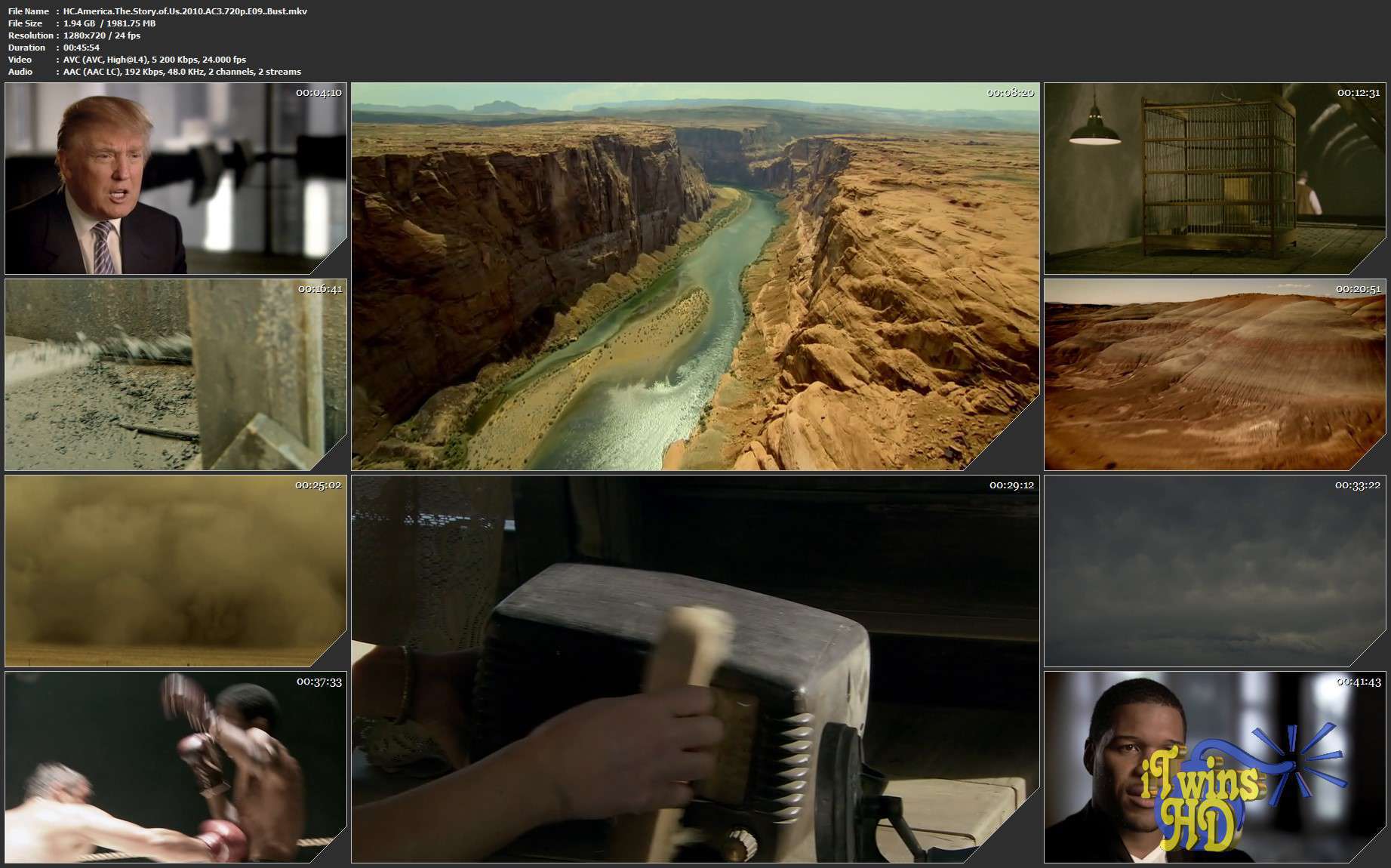Open the interview thumbnail at 00:41:43

click(1215, 767)
